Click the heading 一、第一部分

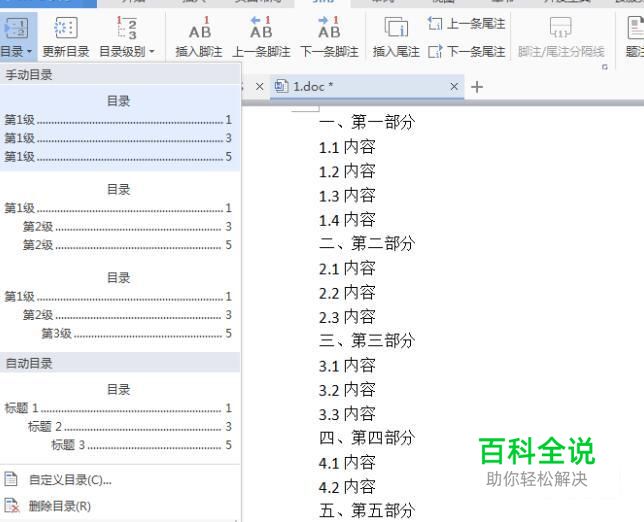[367, 122]
